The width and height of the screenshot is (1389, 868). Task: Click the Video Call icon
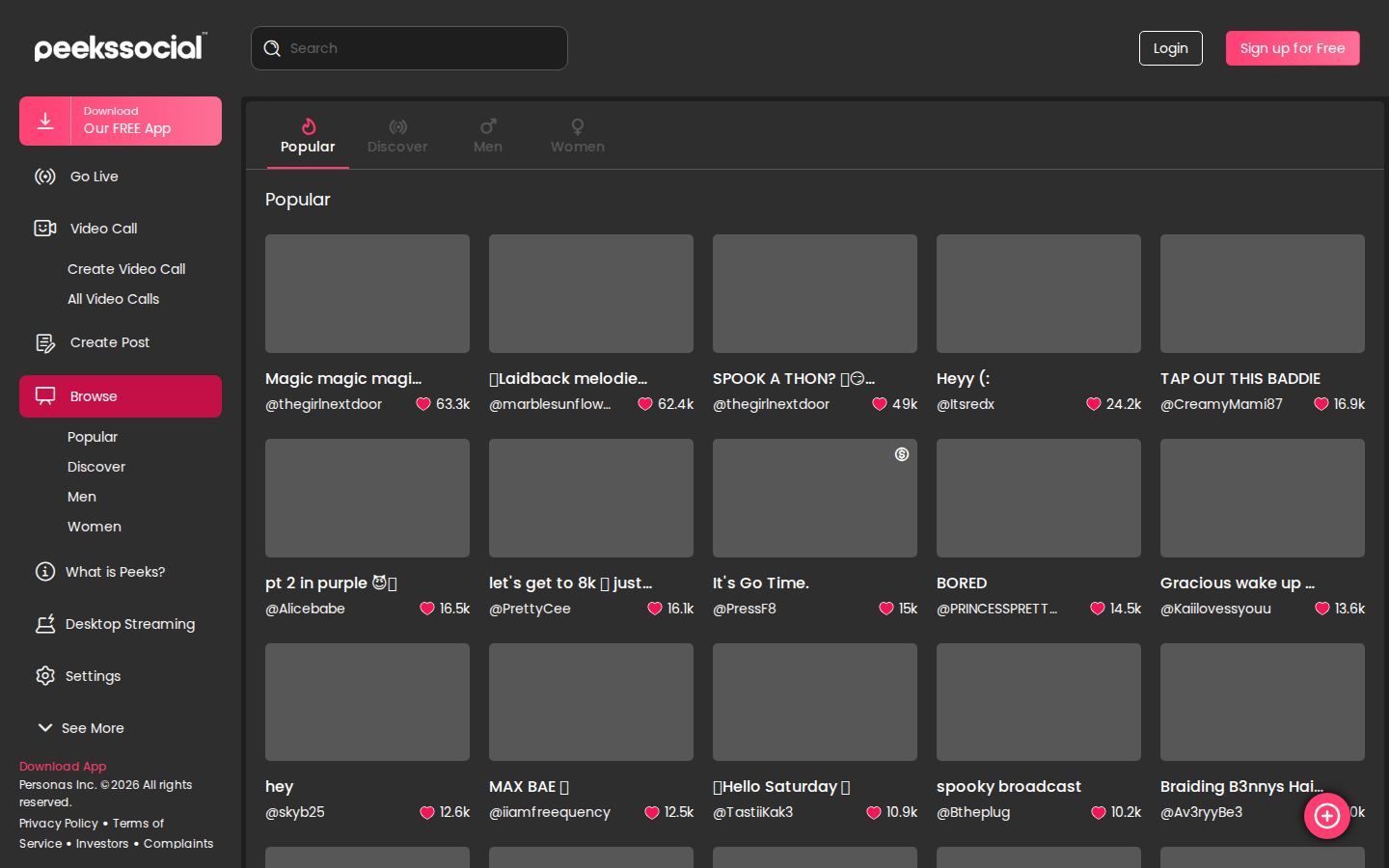(45, 229)
